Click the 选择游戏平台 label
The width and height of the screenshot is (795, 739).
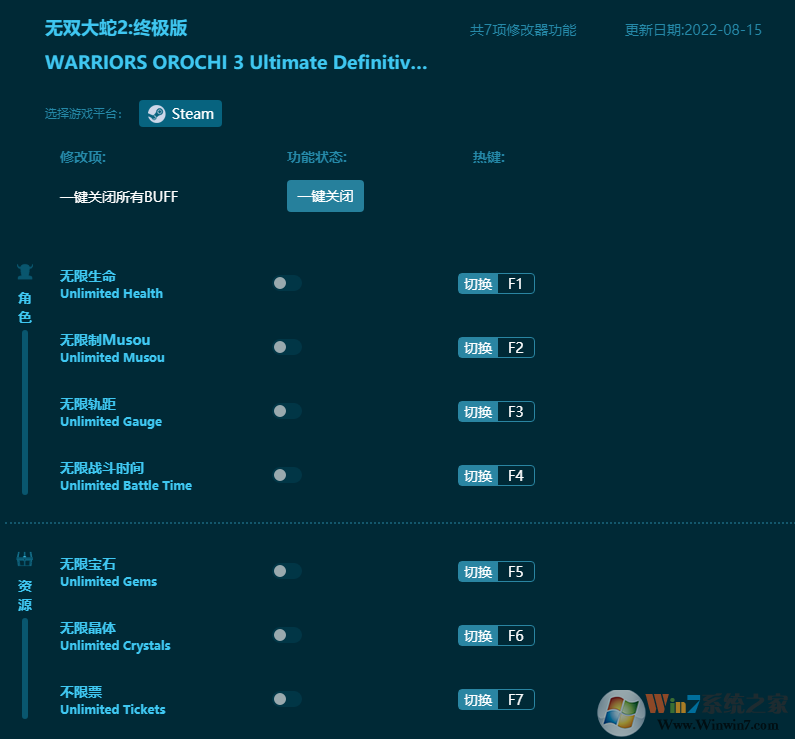(x=83, y=114)
